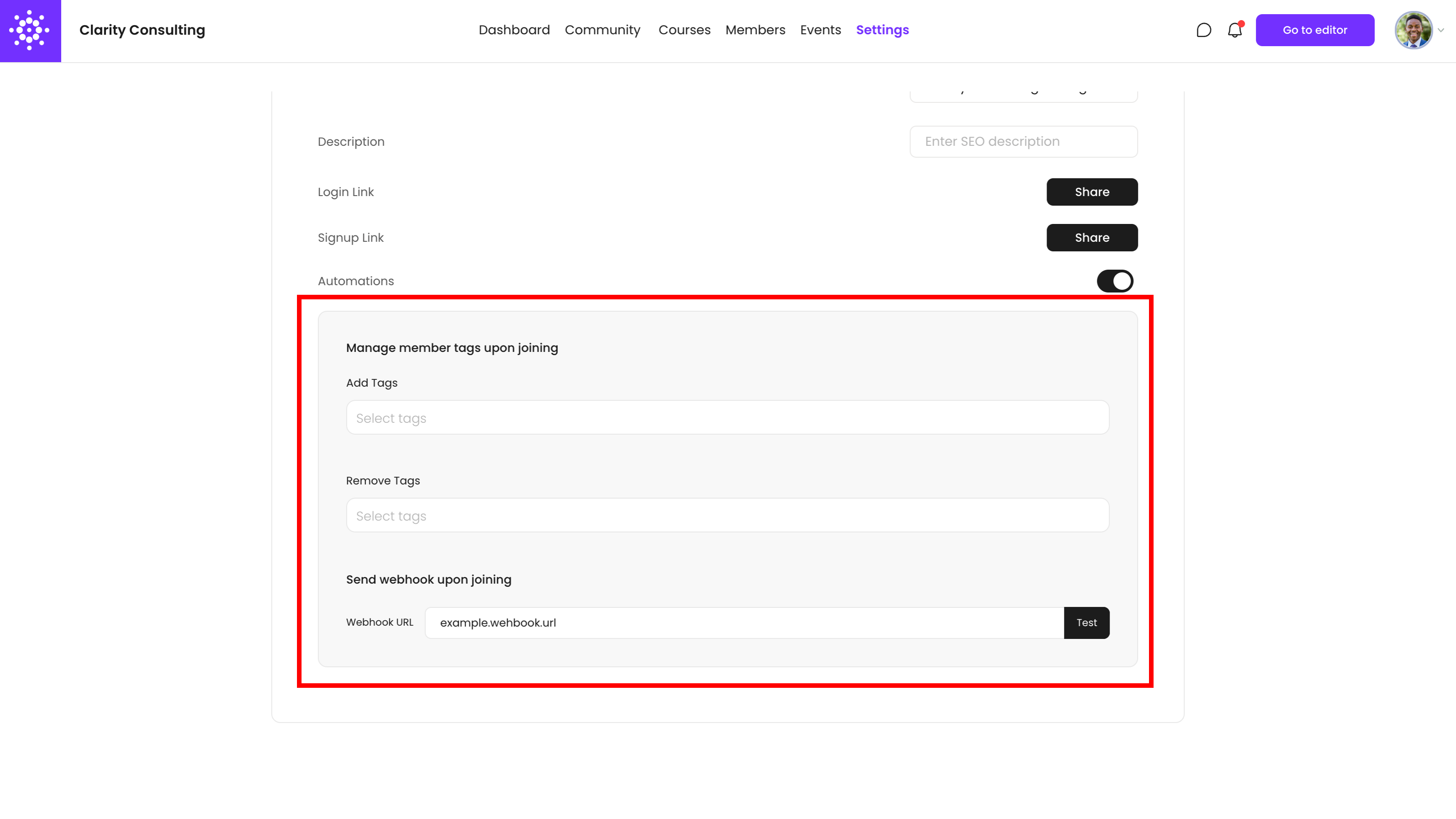Toggle Automations off
The width and height of the screenshot is (1456, 819).
pos(1115,281)
